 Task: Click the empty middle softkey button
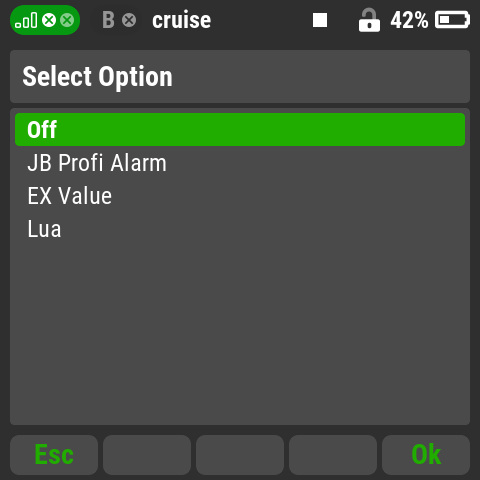[240, 455]
